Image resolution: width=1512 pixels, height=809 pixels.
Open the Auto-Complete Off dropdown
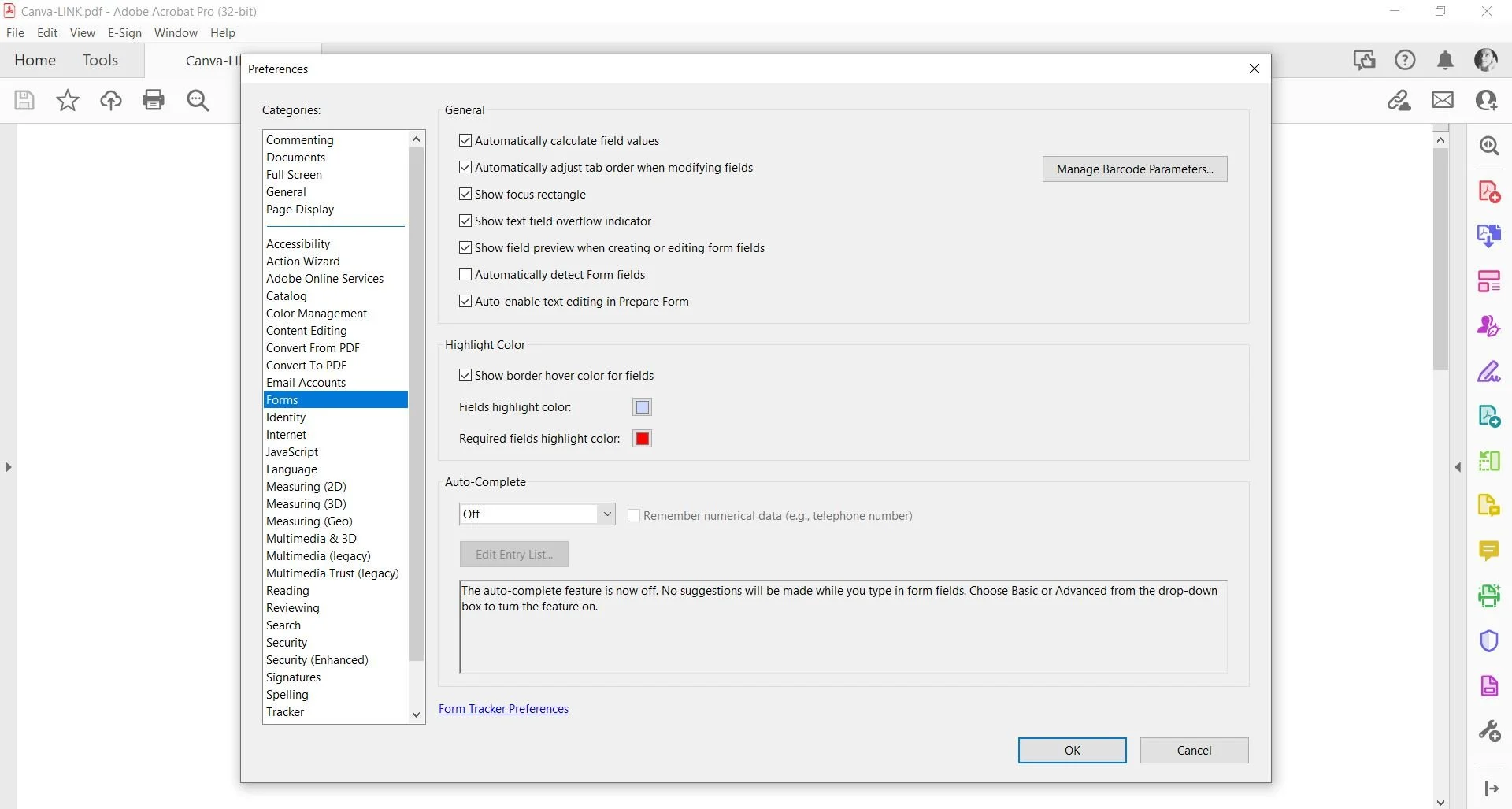tap(537, 514)
